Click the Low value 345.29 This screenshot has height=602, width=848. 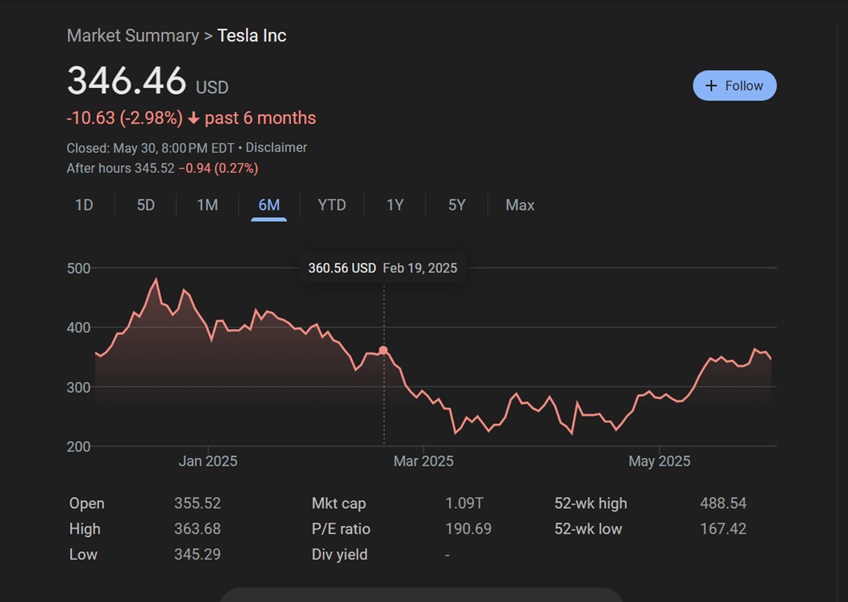(197, 554)
